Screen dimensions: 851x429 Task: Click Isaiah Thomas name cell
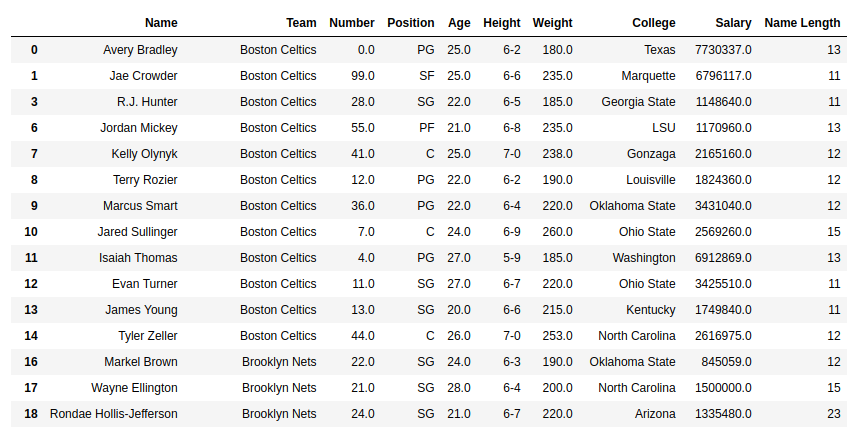coord(138,258)
